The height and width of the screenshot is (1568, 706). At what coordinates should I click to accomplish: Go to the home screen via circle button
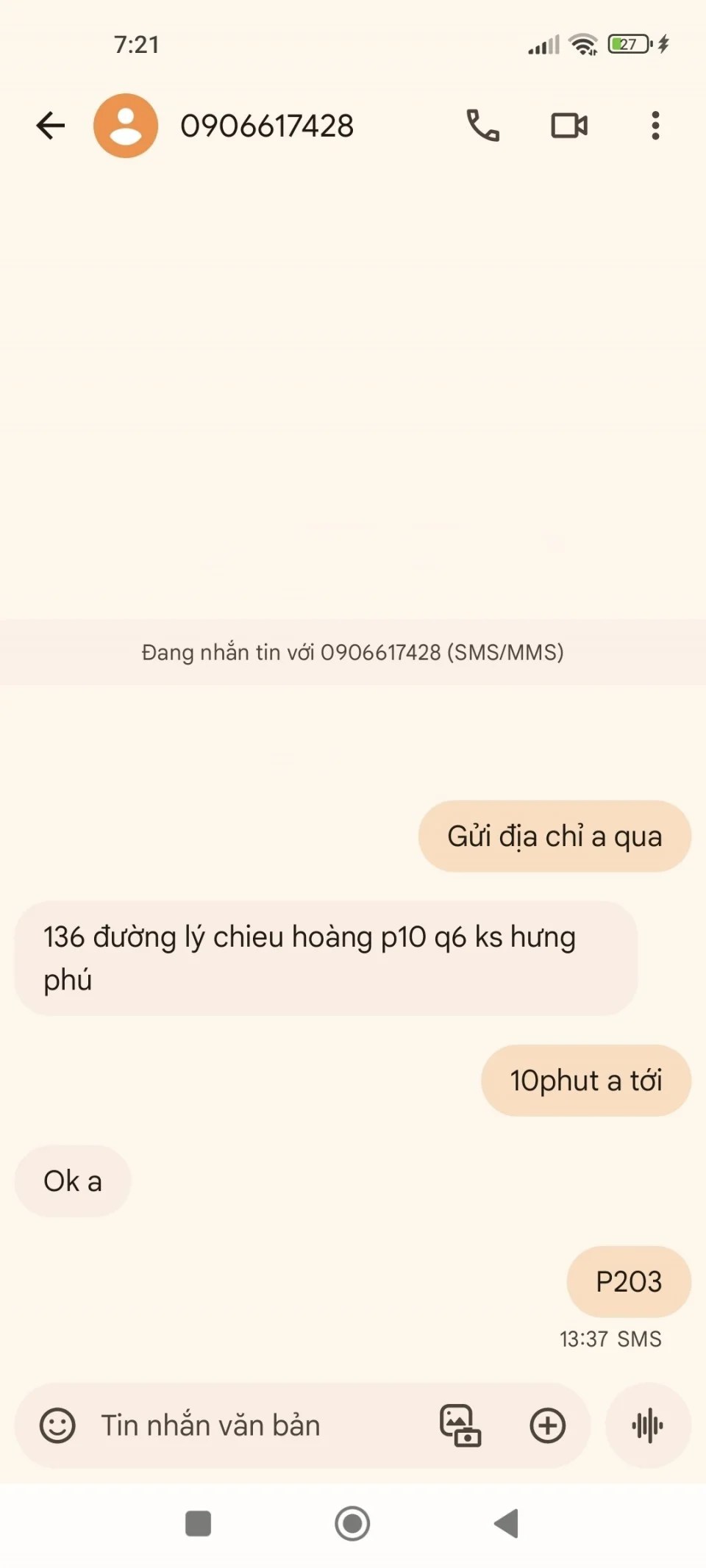[x=352, y=1524]
